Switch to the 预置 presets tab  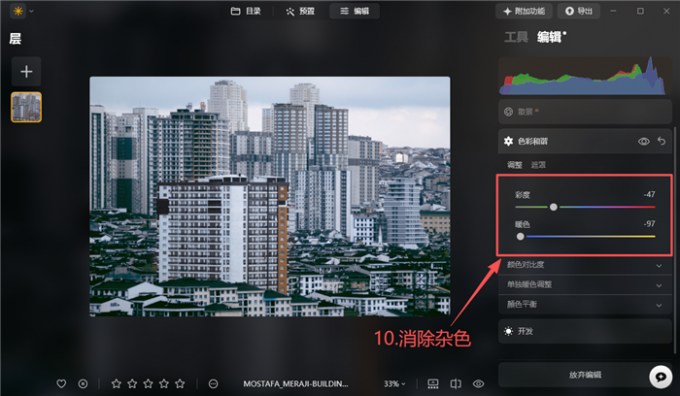pos(300,11)
